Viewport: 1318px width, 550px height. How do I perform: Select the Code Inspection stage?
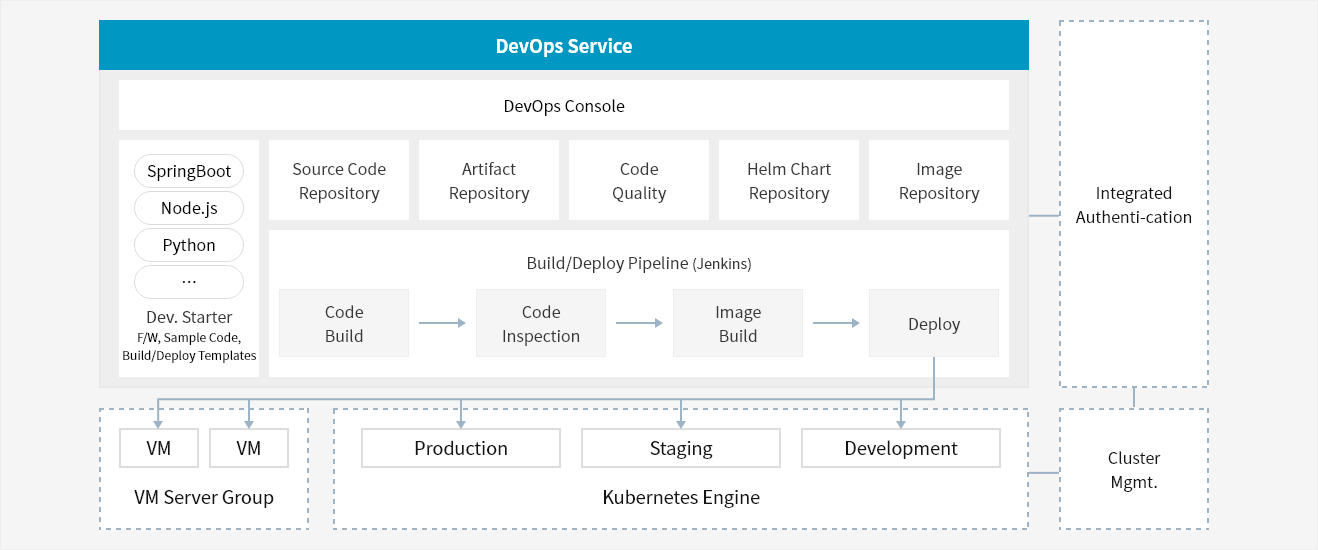(x=541, y=323)
